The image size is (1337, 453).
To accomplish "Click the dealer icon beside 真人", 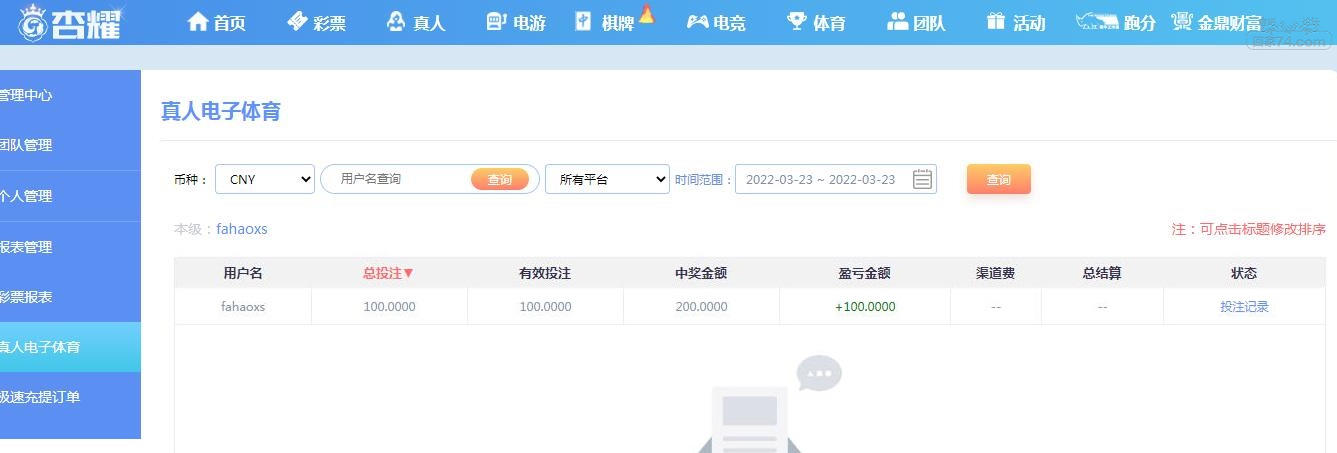I will tap(396, 22).
